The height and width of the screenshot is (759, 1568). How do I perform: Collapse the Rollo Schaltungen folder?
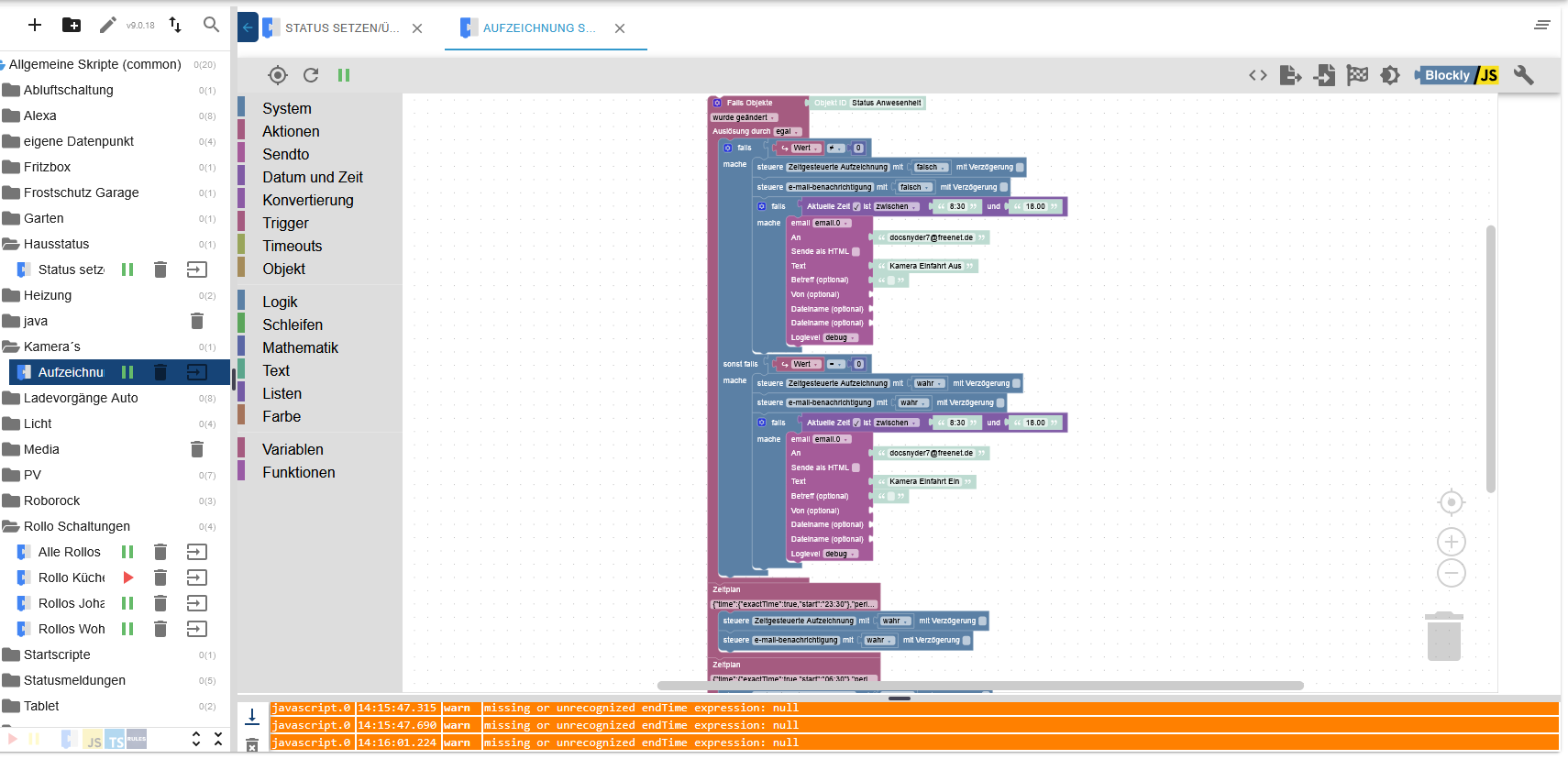coord(77,526)
